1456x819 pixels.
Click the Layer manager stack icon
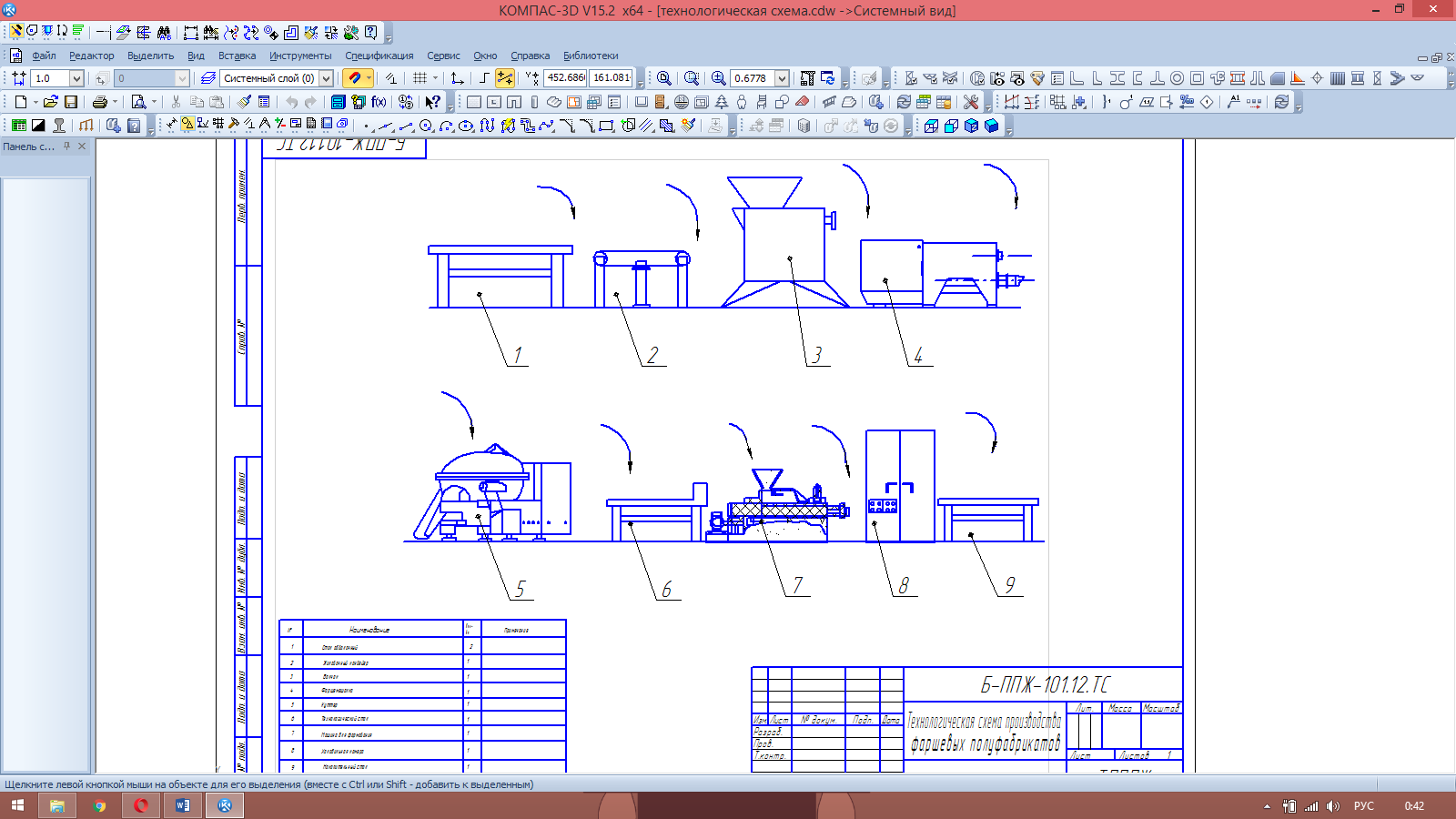[x=208, y=78]
